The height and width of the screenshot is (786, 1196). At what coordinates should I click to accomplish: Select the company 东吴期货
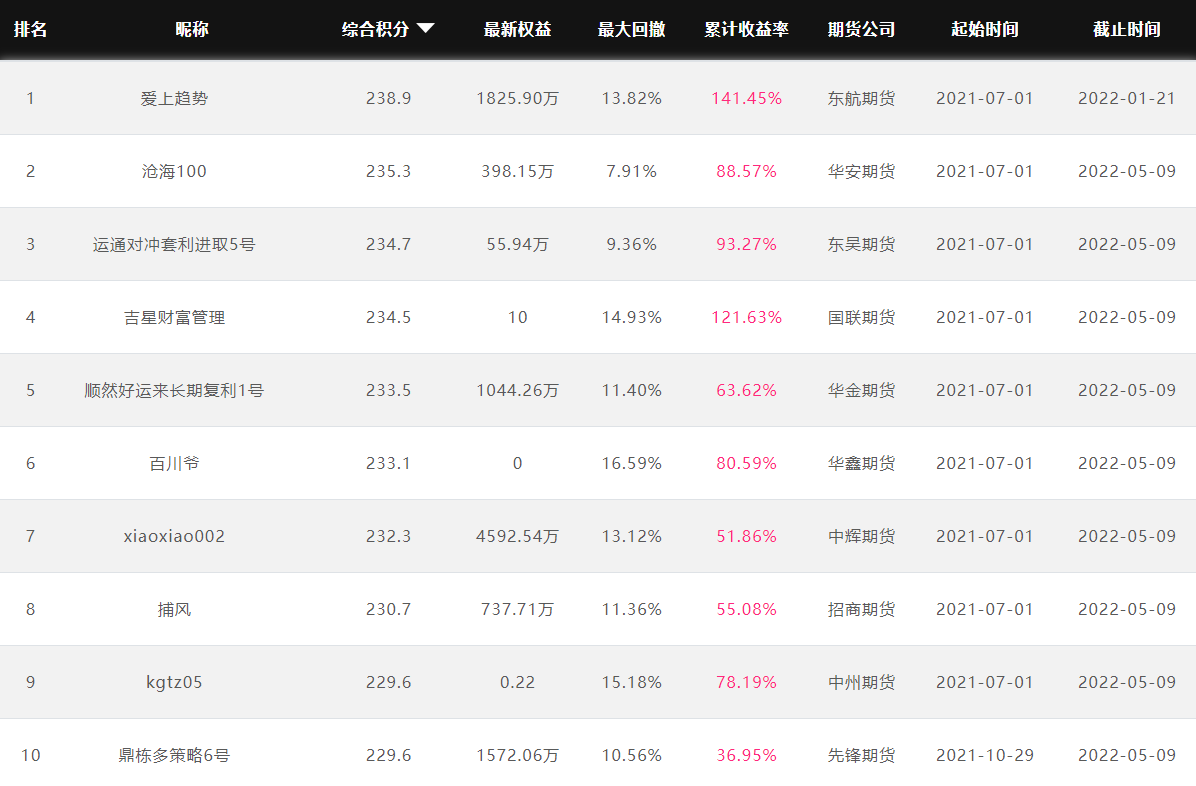861,244
